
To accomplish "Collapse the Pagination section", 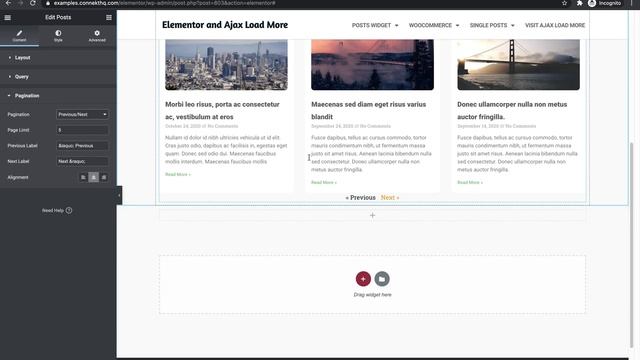I will pos(58,96).
